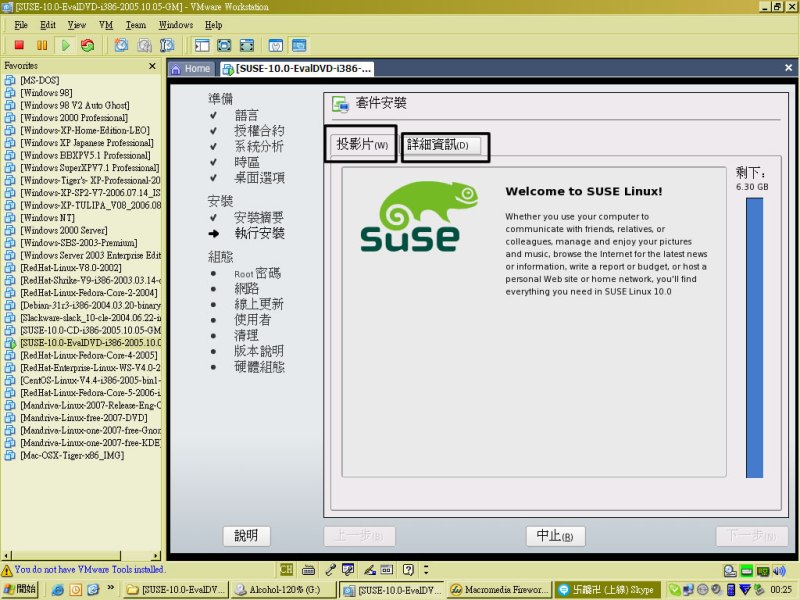Click the IME help question mark icon
Viewport: 800px width, 600px height.
pos(408,569)
